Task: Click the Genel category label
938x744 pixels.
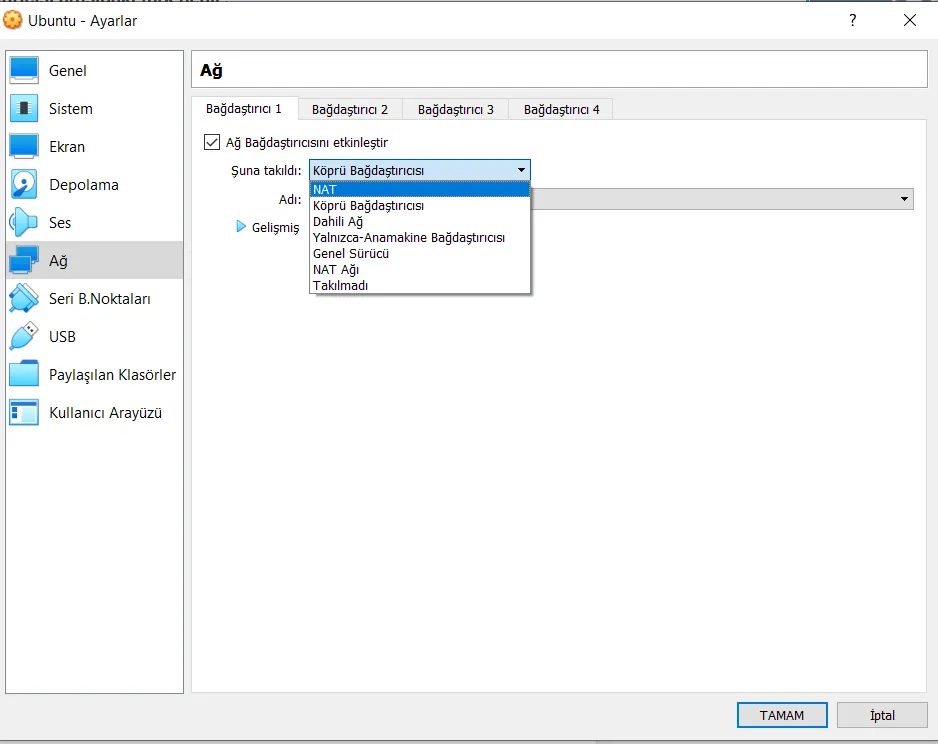Action: pyautogui.click(x=68, y=71)
